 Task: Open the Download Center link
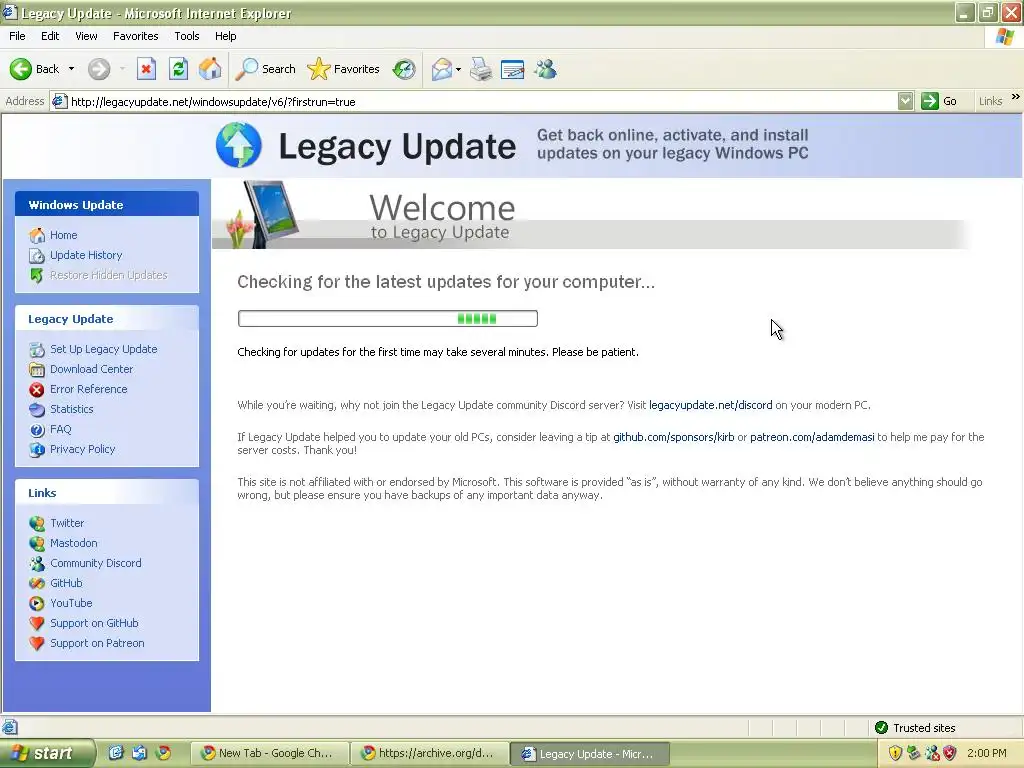91,369
